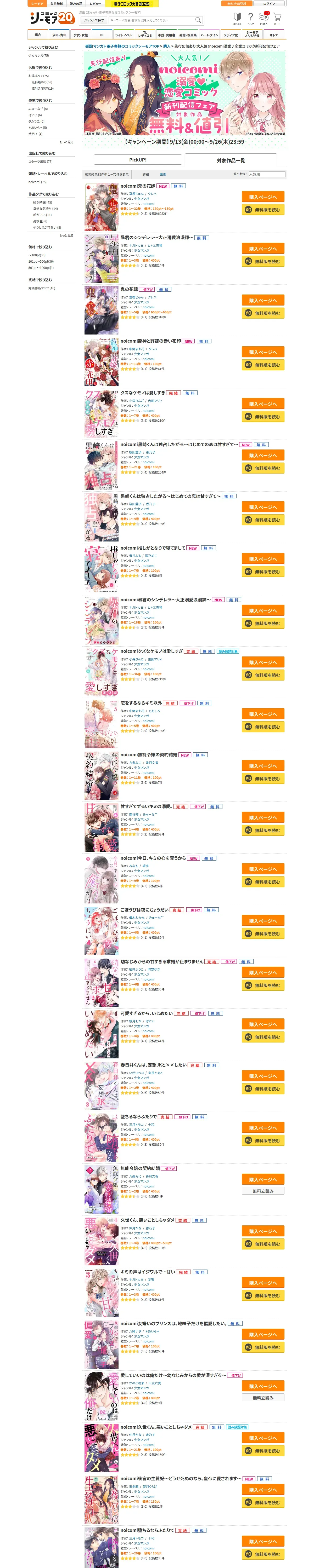Open the beginner guide (はじめて) icon
The height and width of the screenshot is (1568, 314).
[237, 19]
